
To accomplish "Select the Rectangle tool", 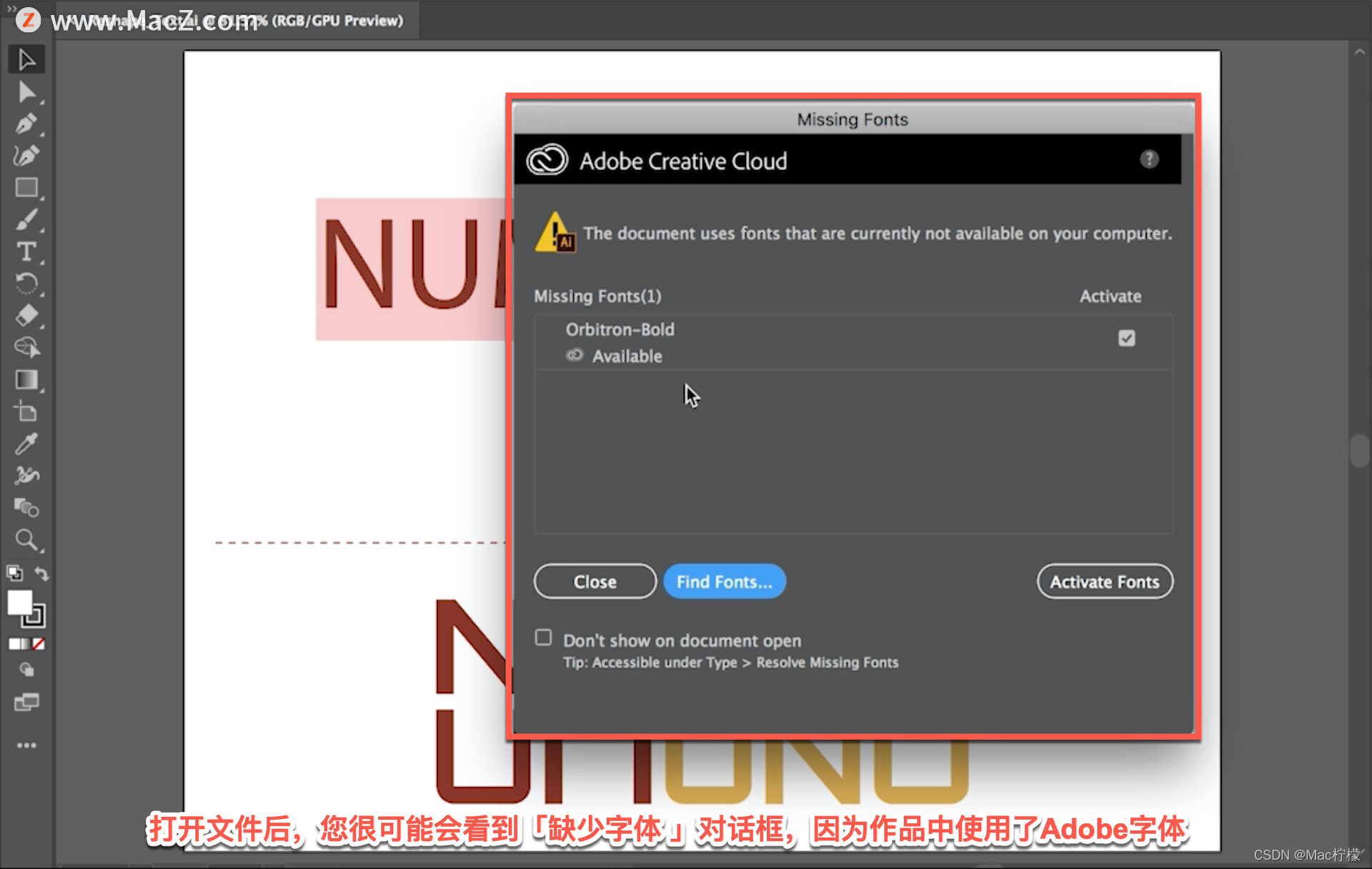I will 26,188.
